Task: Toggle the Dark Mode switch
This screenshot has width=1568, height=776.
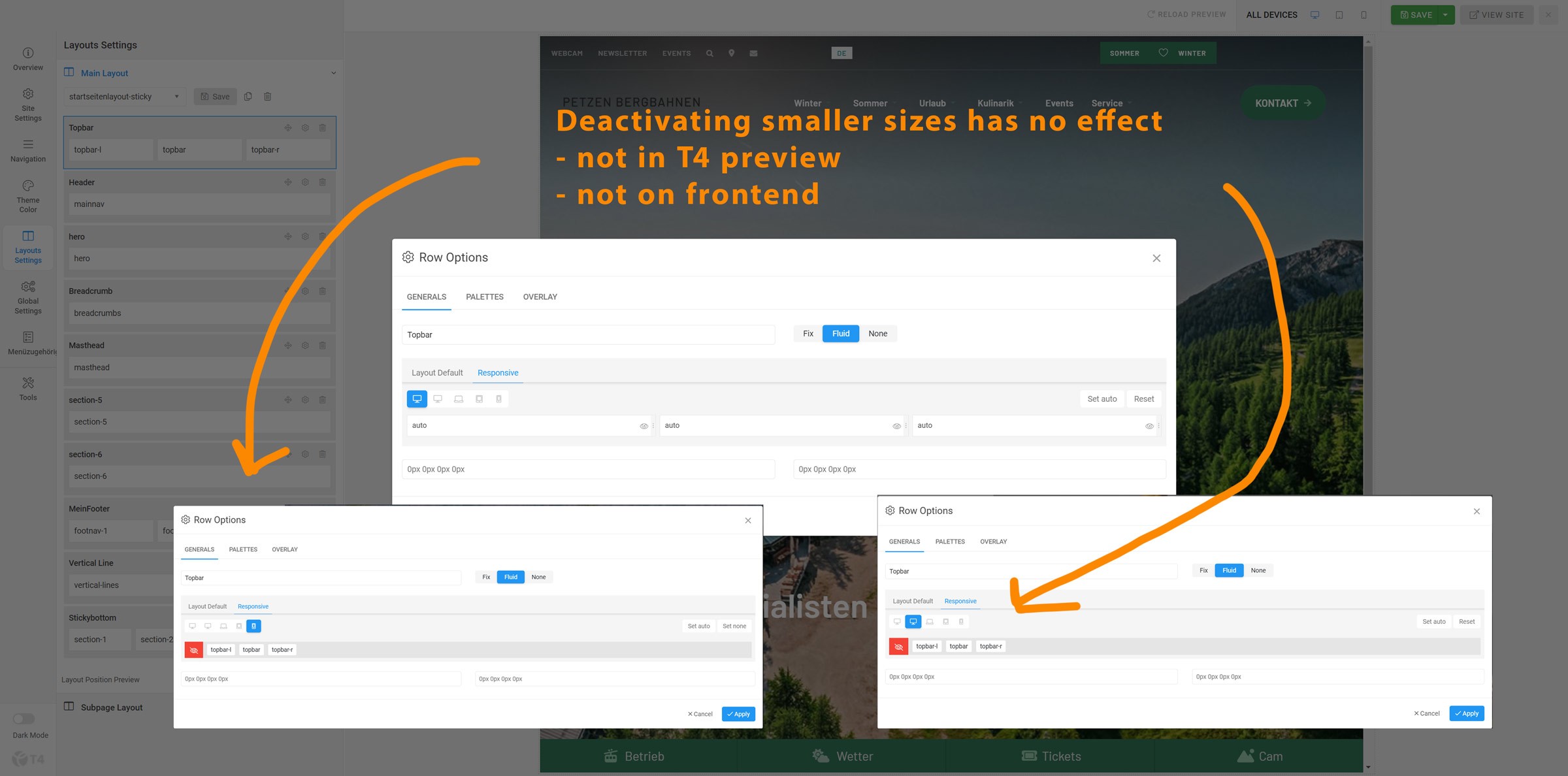Action: coord(24,719)
